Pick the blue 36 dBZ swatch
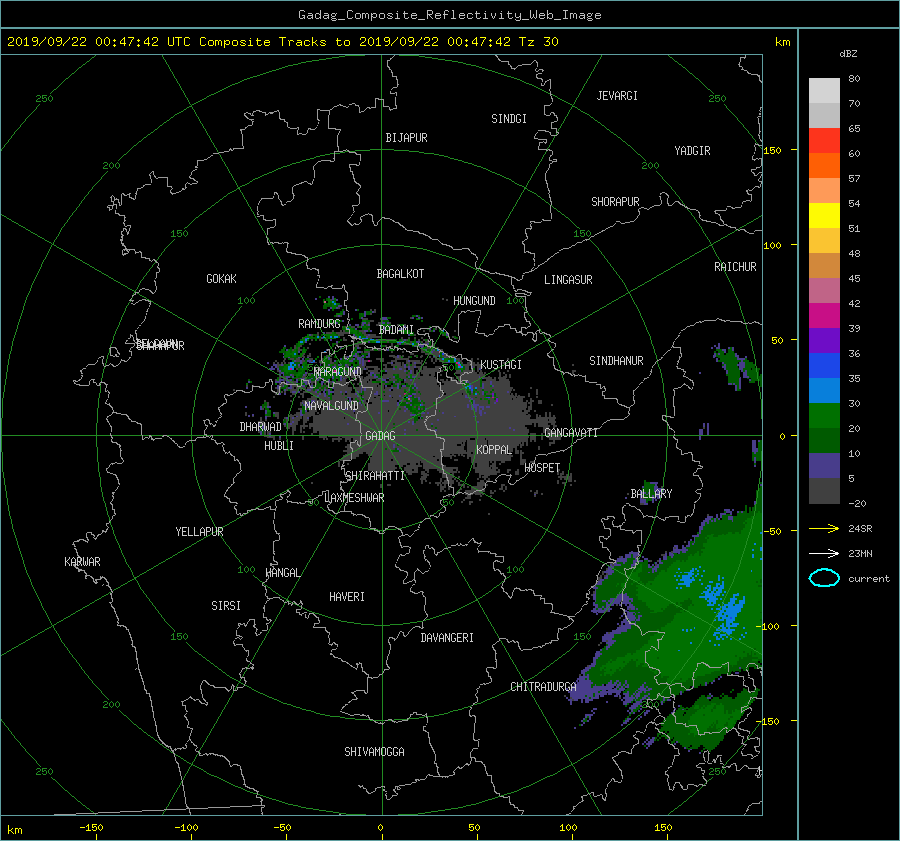The image size is (900, 841). pyautogui.click(x=824, y=366)
